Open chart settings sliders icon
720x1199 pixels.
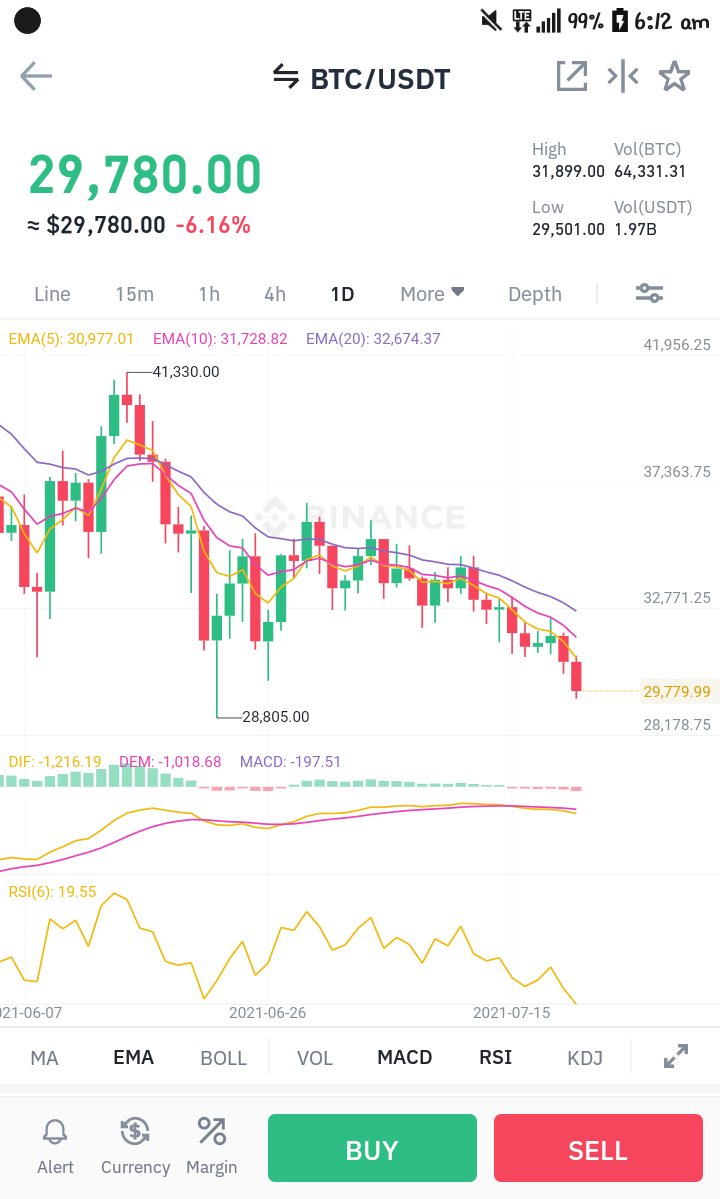[650, 293]
